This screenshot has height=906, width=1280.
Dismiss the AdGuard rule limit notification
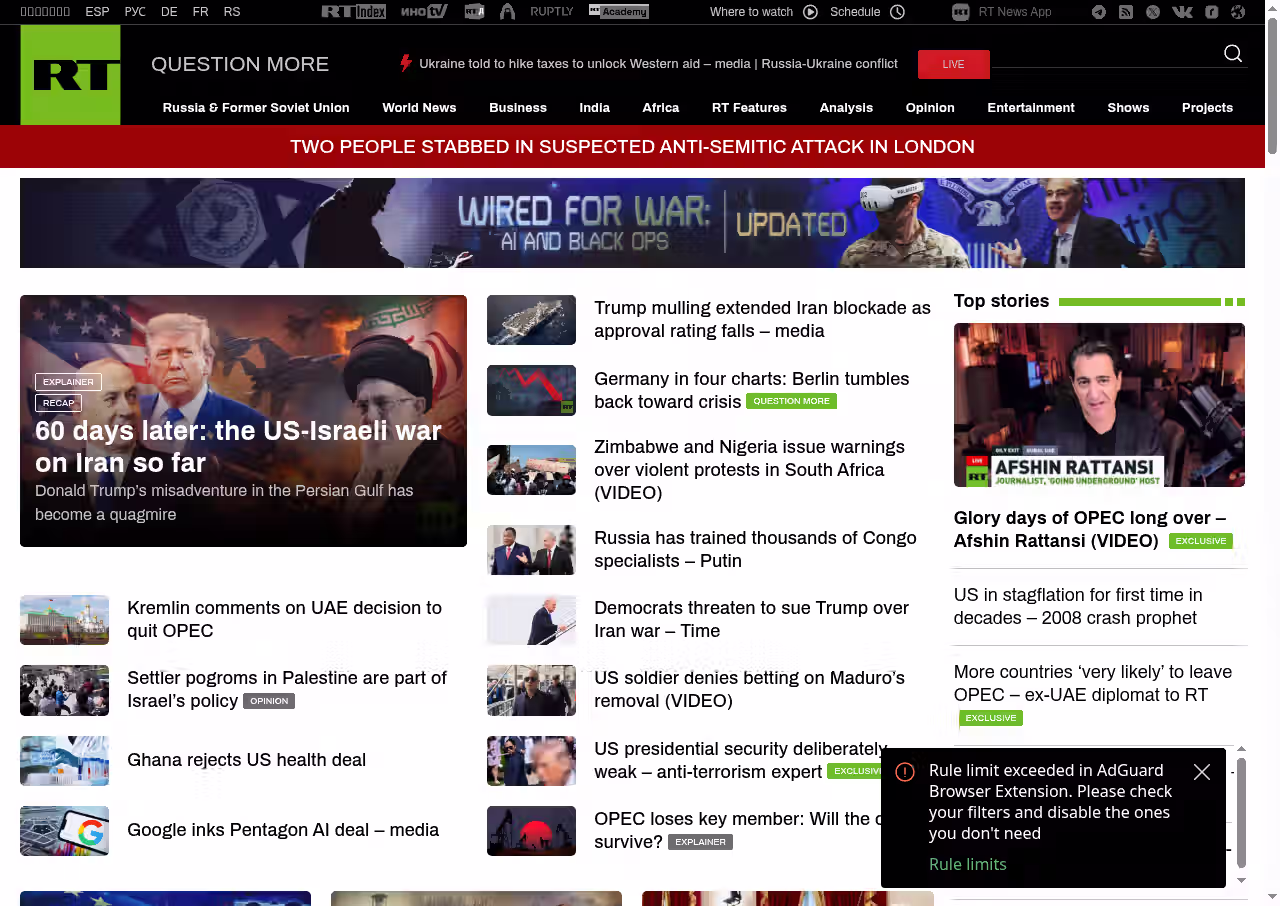click(x=1202, y=772)
